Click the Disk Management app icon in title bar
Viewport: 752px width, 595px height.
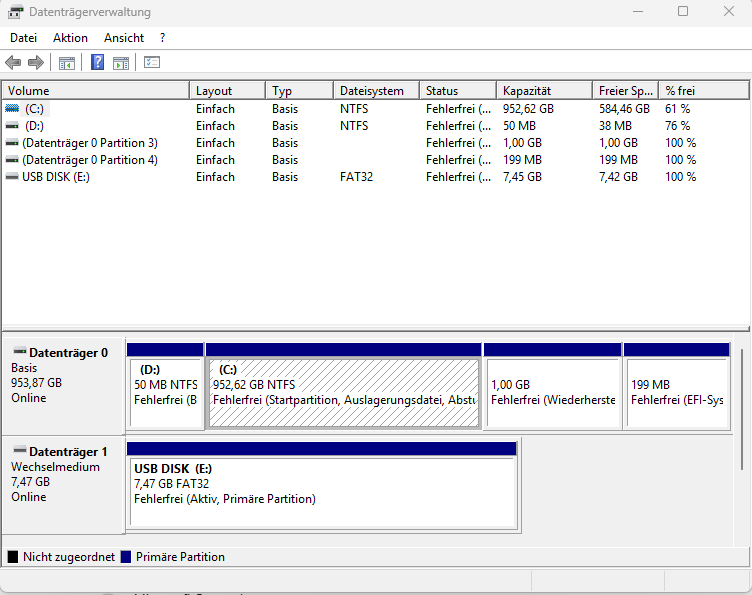coord(15,12)
